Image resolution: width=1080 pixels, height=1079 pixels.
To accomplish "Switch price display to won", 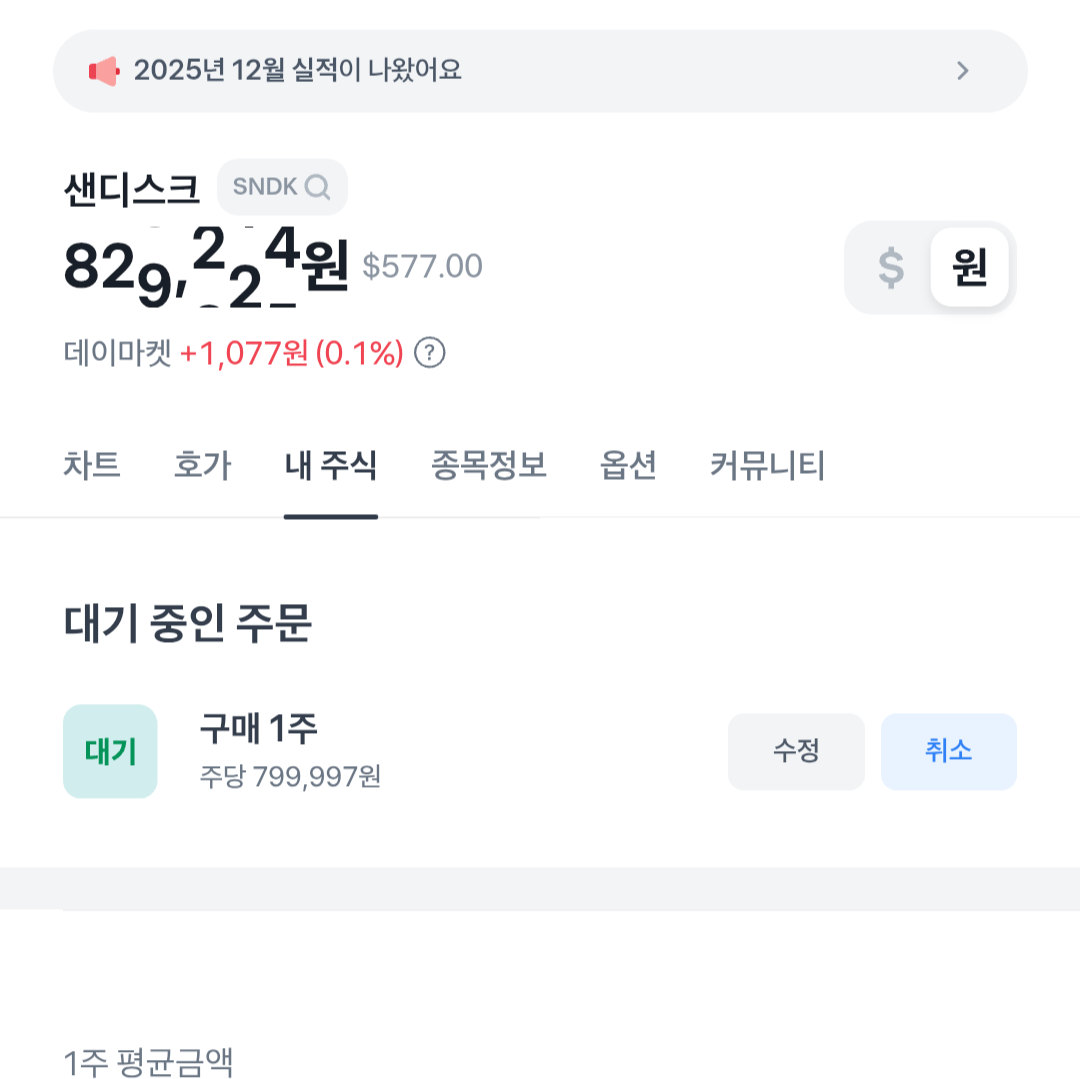I will point(969,267).
